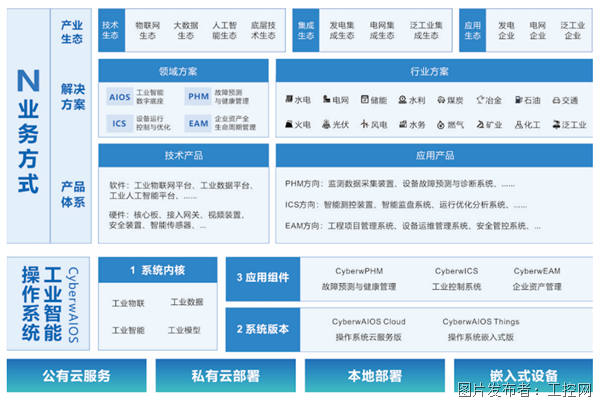Click the 技术产品 header
Viewport: 600px width, 404px height.
point(184,155)
